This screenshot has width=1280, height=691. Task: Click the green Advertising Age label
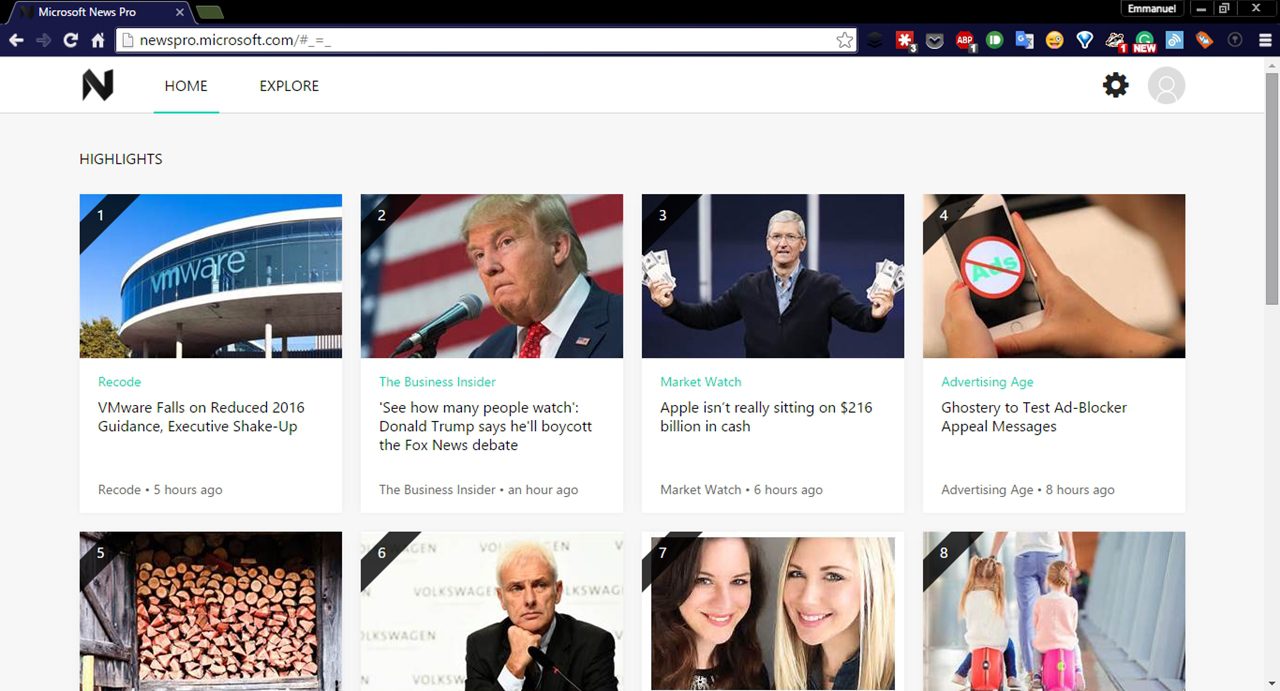pos(987,382)
